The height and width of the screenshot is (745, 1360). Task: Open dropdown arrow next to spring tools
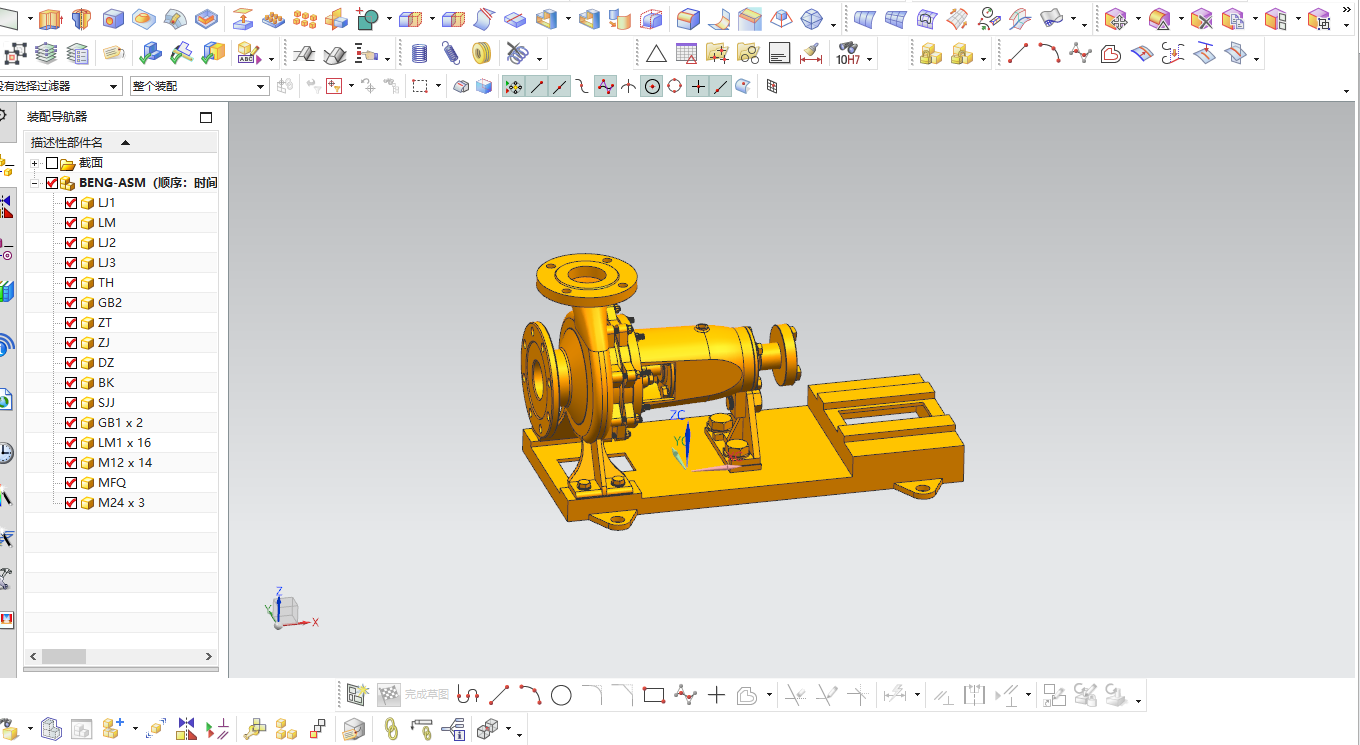539,59
